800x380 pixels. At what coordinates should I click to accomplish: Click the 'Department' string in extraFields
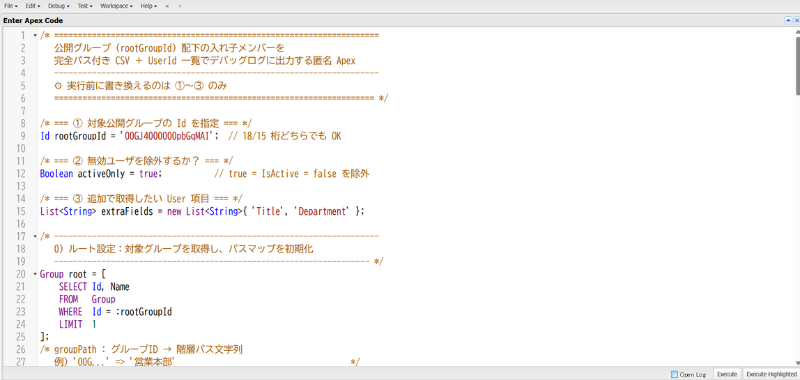(x=321, y=212)
